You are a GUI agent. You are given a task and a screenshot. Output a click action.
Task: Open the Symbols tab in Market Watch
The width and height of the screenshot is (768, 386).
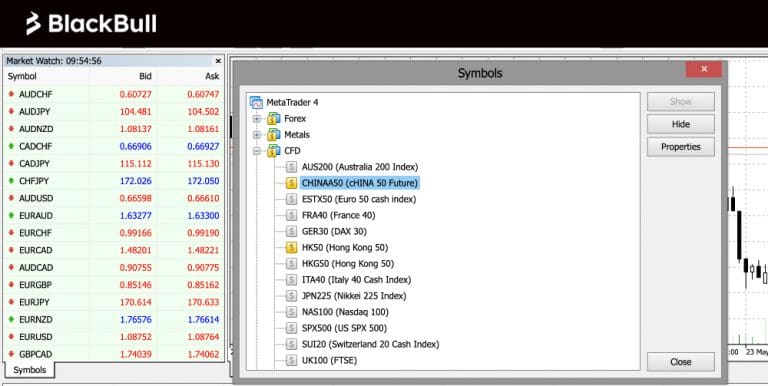tap(29, 370)
